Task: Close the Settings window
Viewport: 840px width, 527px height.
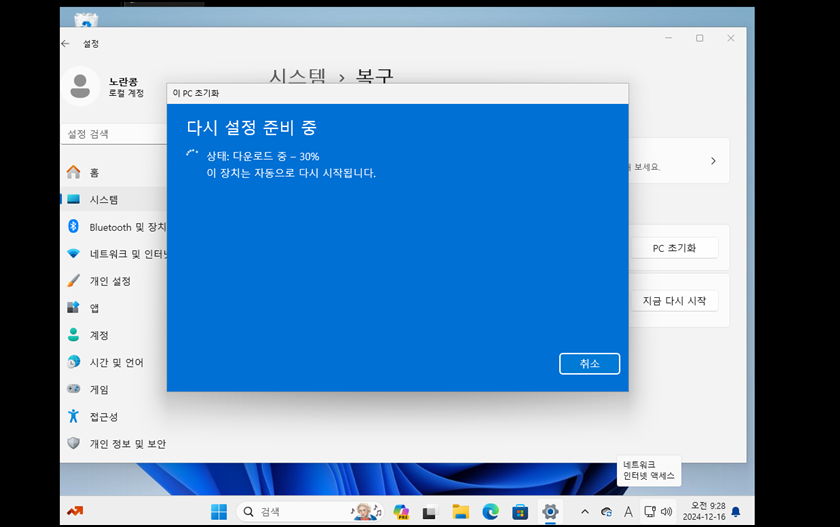Action: (x=731, y=38)
